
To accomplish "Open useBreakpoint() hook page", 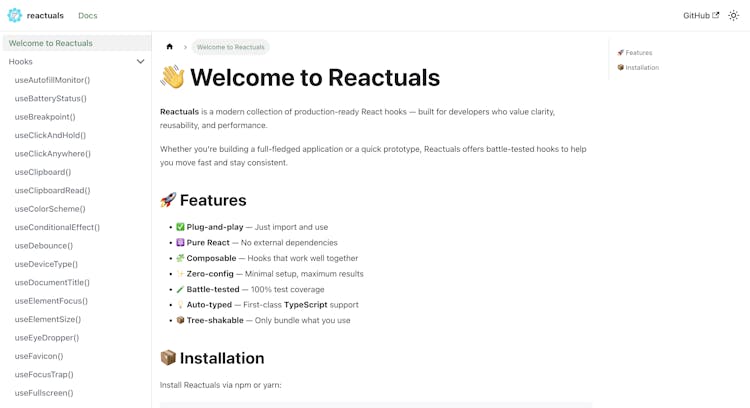I will (45, 117).
